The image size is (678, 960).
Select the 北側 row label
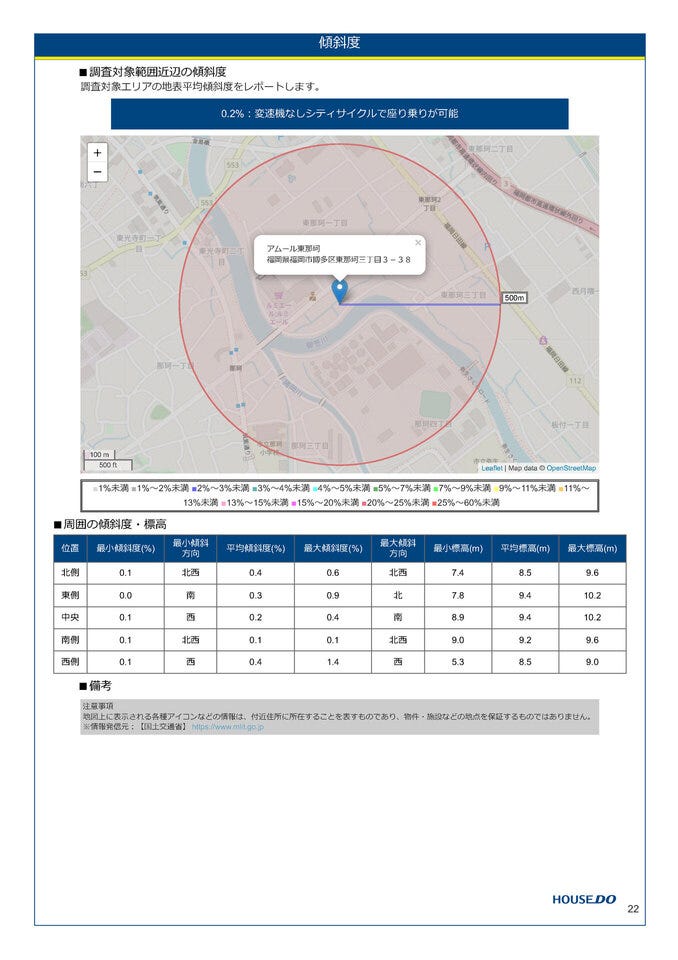(70, 573)
